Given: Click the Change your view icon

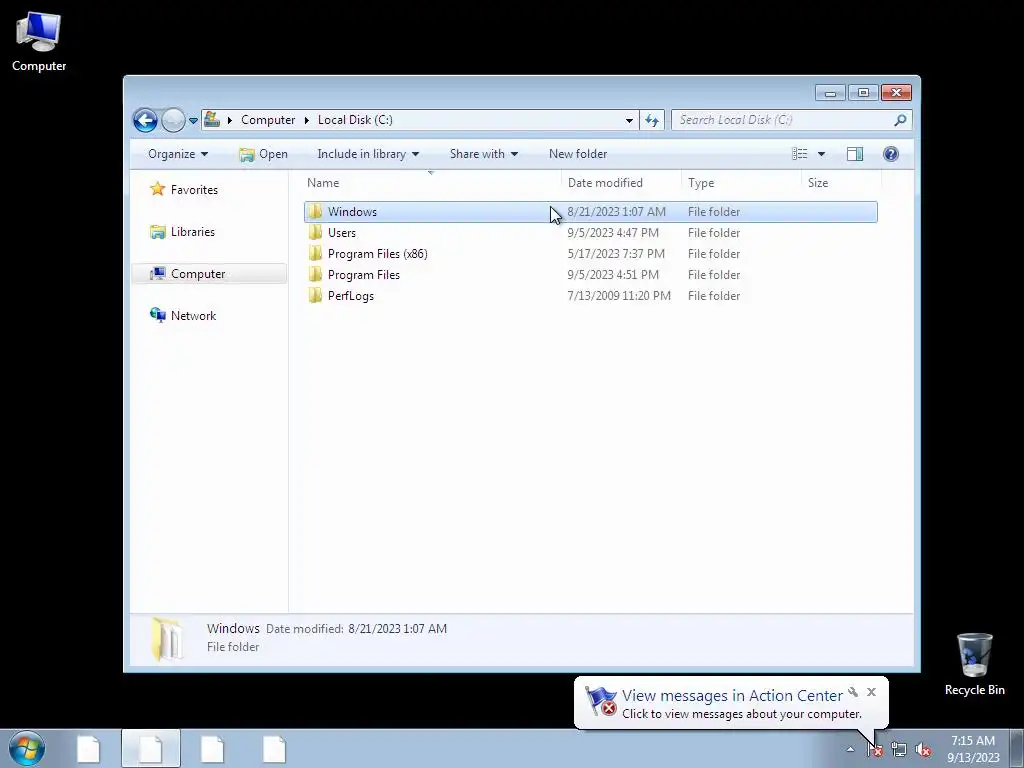Looking at the screenshot, I should tap(800, 154).
